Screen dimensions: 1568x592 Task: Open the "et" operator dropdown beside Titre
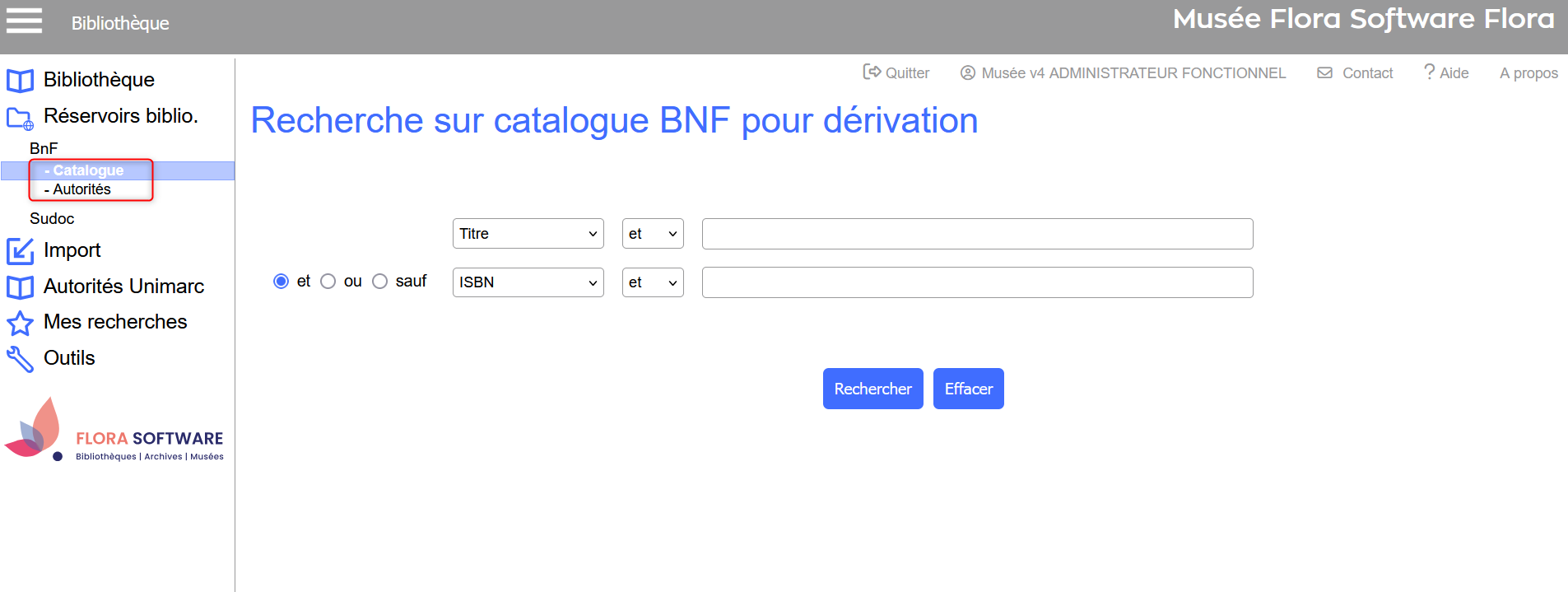tap(652, 234)
